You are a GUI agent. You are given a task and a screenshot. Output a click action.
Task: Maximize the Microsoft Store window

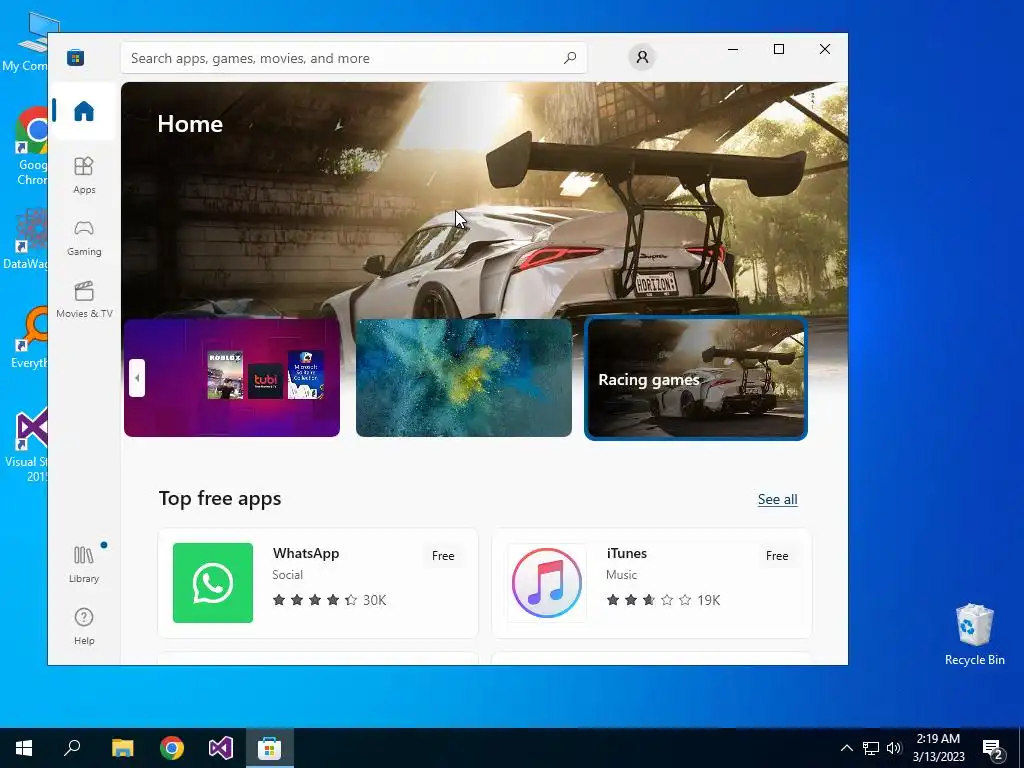pos(778,49)
